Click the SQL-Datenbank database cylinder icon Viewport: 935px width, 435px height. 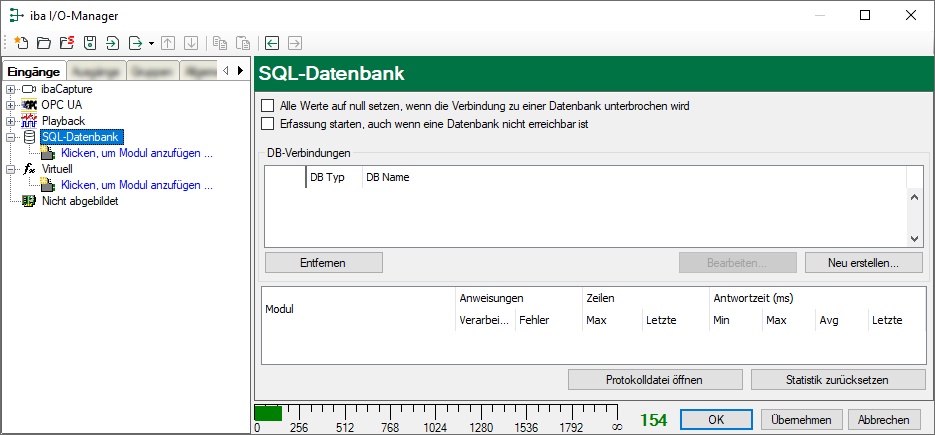coord(29,137)
